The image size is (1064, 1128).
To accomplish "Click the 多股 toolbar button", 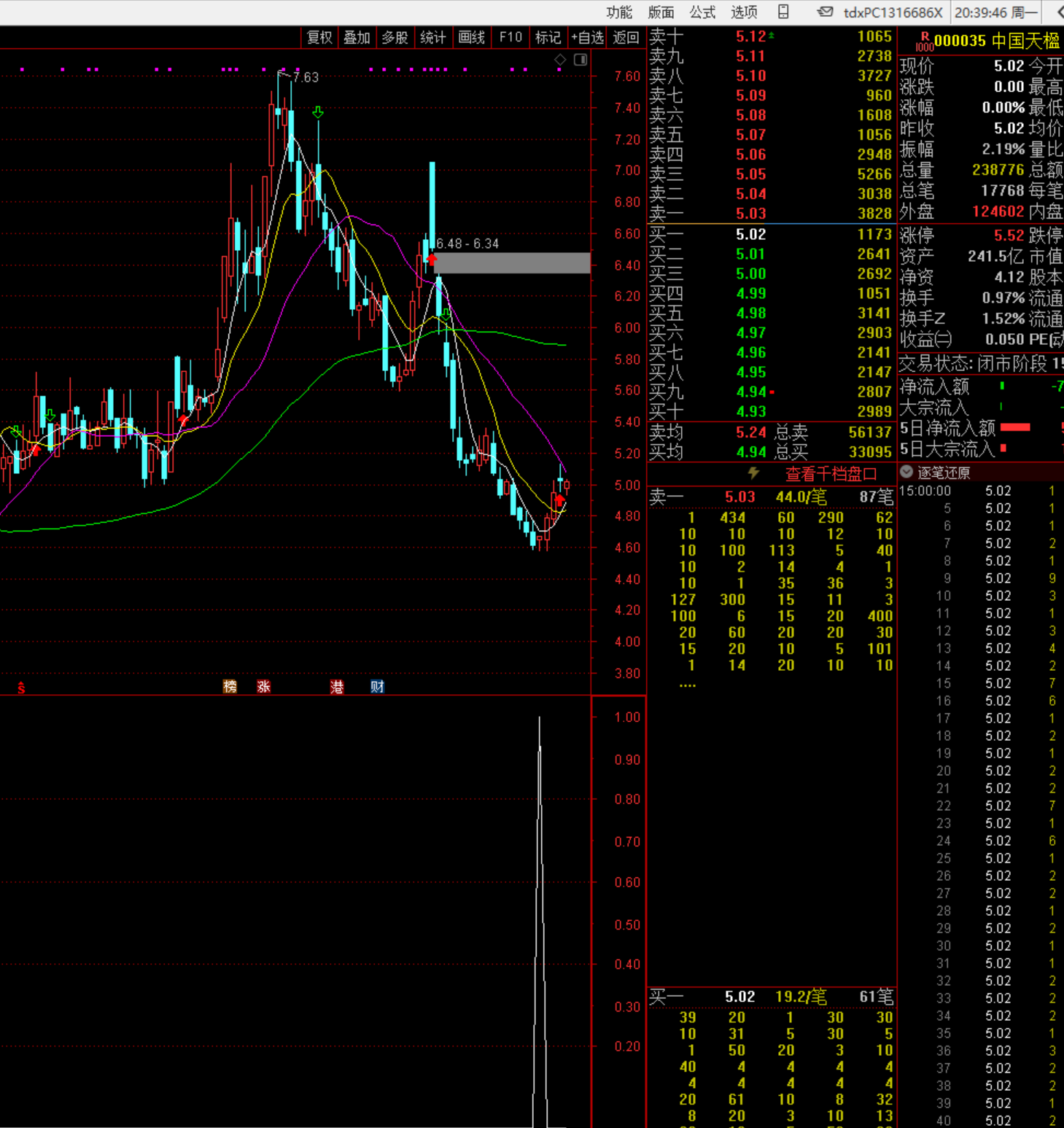I will click(395, 37).
